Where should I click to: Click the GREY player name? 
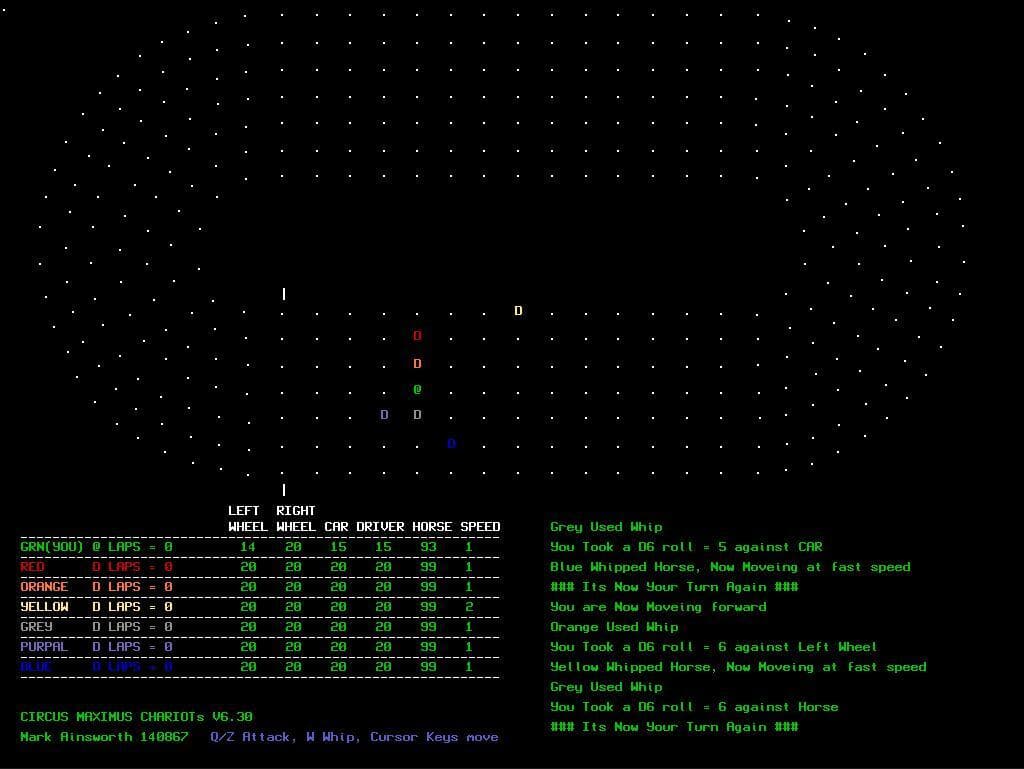[37, 627]
